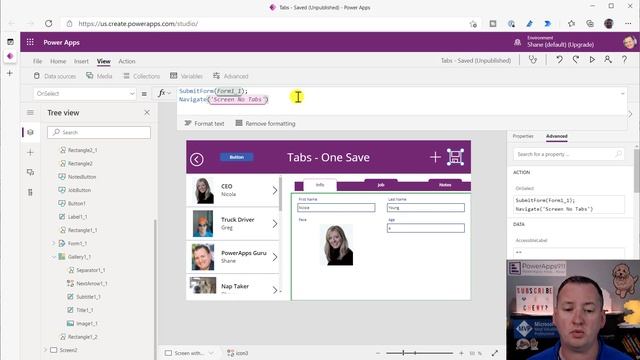The height and width of the screenshot is (360, 640).
Task: Redo the last change
Action: [576, 60]
